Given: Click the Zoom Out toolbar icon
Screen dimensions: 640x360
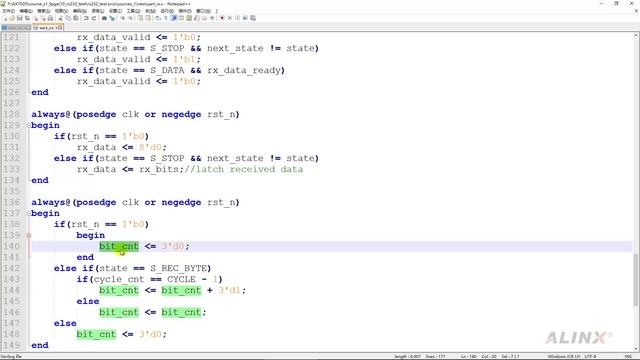Looking at the screenshot, I should click(x=131, y=18).
